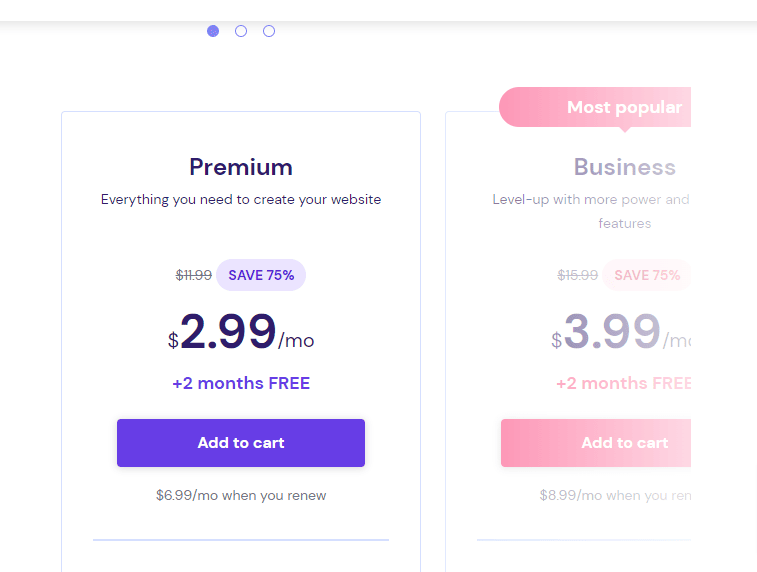
Task: Click the $6.99/mo renewal note
Action: click(x=241, y=495)
